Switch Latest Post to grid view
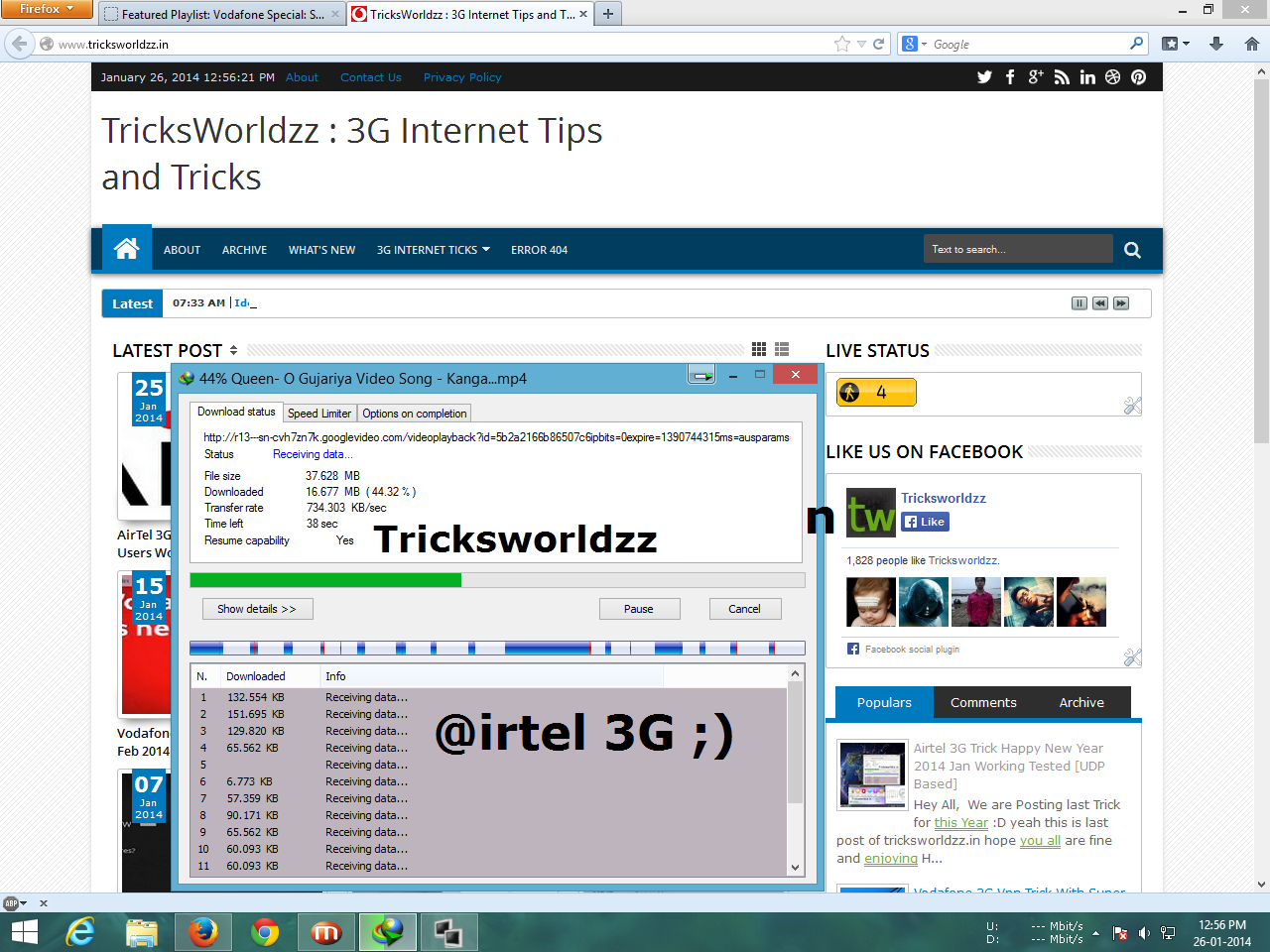 pyautogui.click(x=759, y=349)
